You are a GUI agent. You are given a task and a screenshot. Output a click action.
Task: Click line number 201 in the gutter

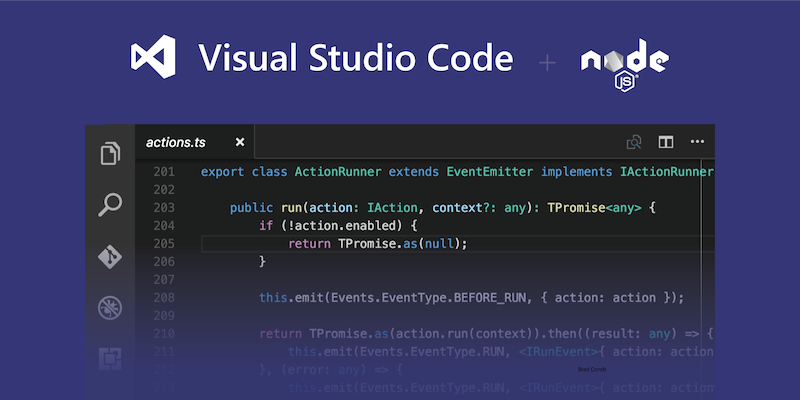tap(164, 172)
